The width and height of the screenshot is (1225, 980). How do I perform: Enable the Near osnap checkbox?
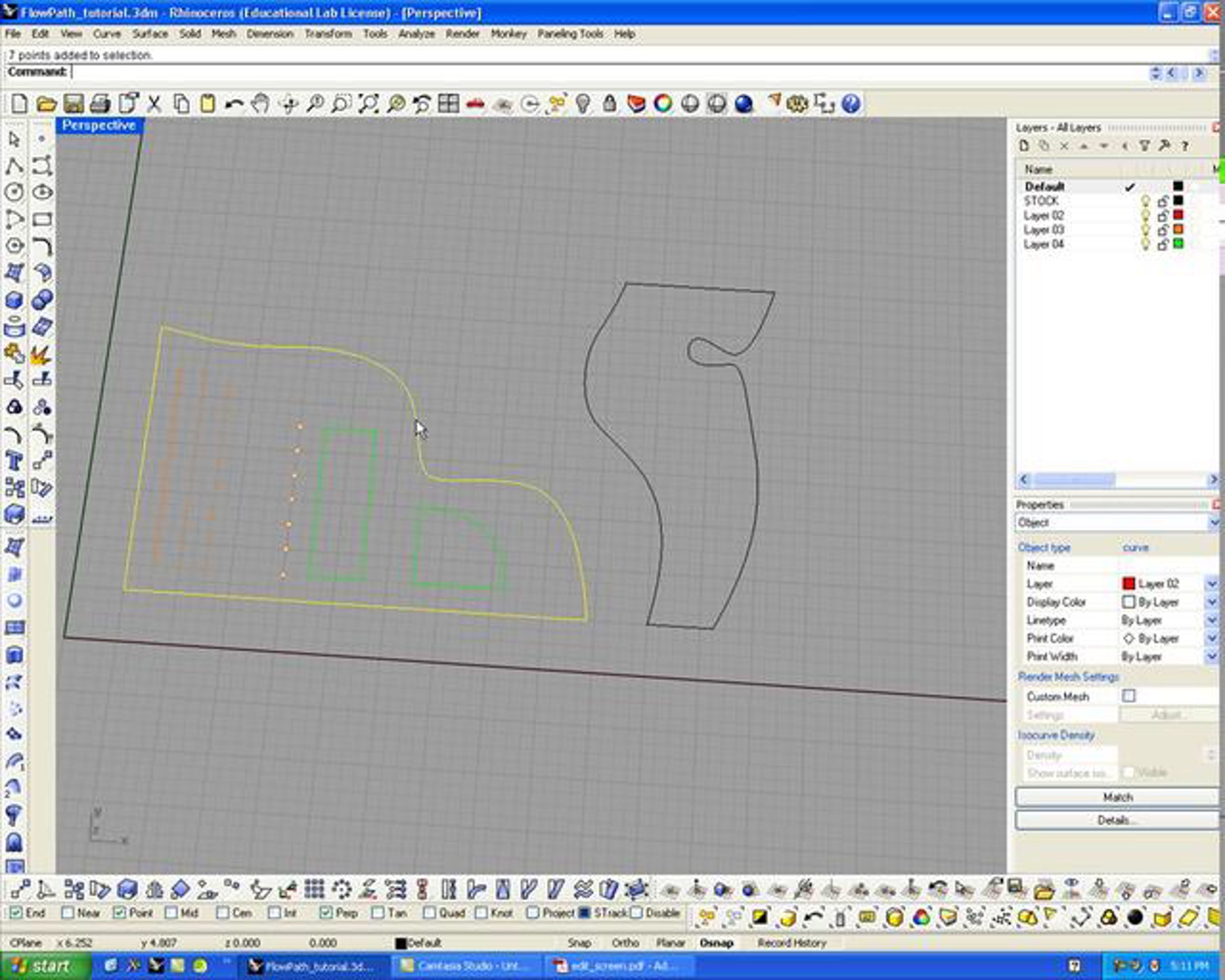tap(68, 913)
